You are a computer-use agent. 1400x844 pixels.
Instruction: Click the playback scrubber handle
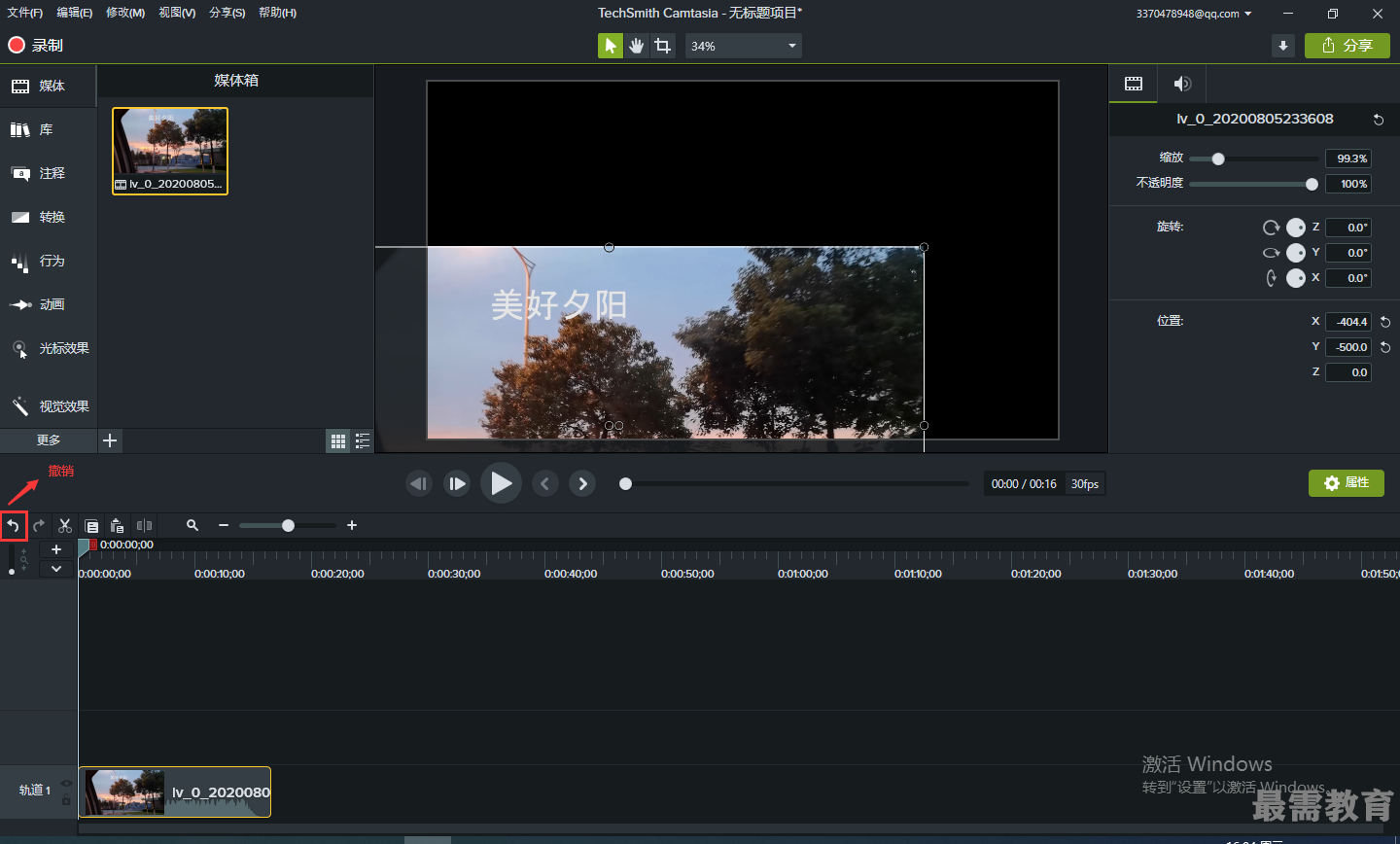[626, 483]
